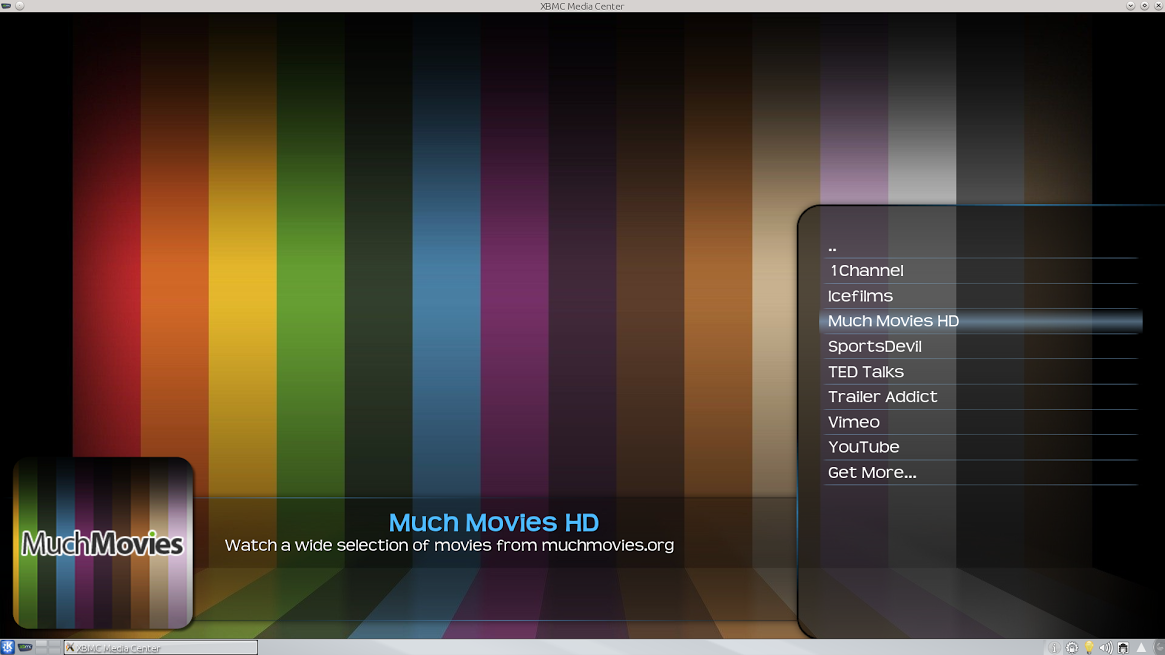Click the blue Much Movies HD heading
This screenshot has height=655, width=1165.
[493, 522]
